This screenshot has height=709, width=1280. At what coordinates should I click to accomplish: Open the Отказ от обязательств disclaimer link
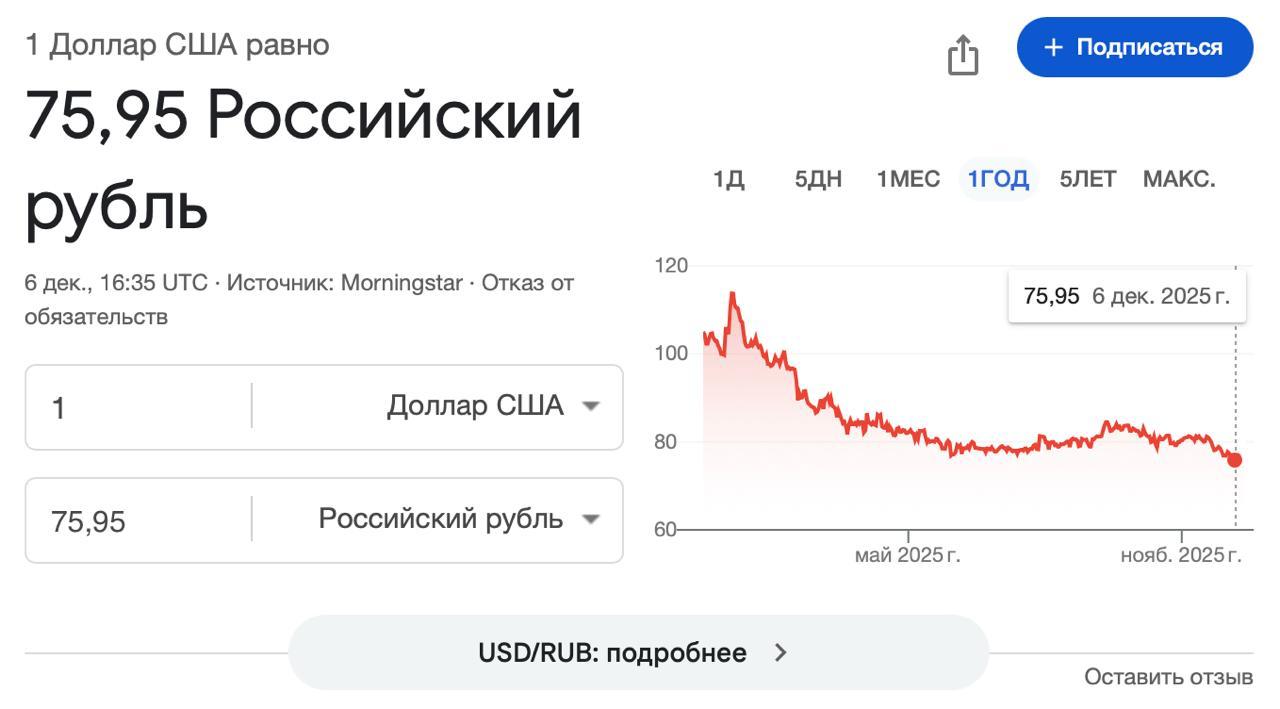coord(528,283)
